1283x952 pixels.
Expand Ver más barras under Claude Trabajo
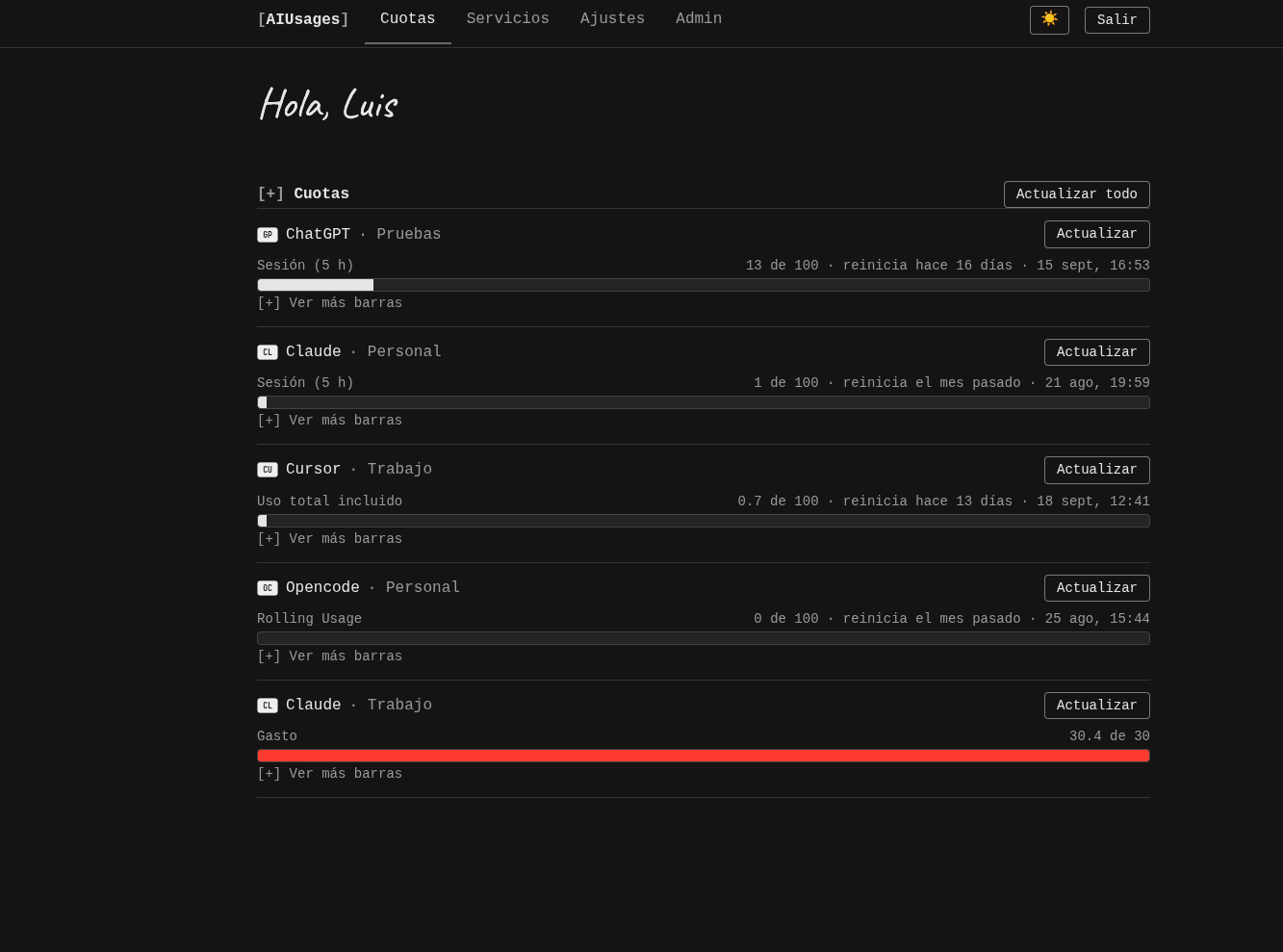coord(330,774)
